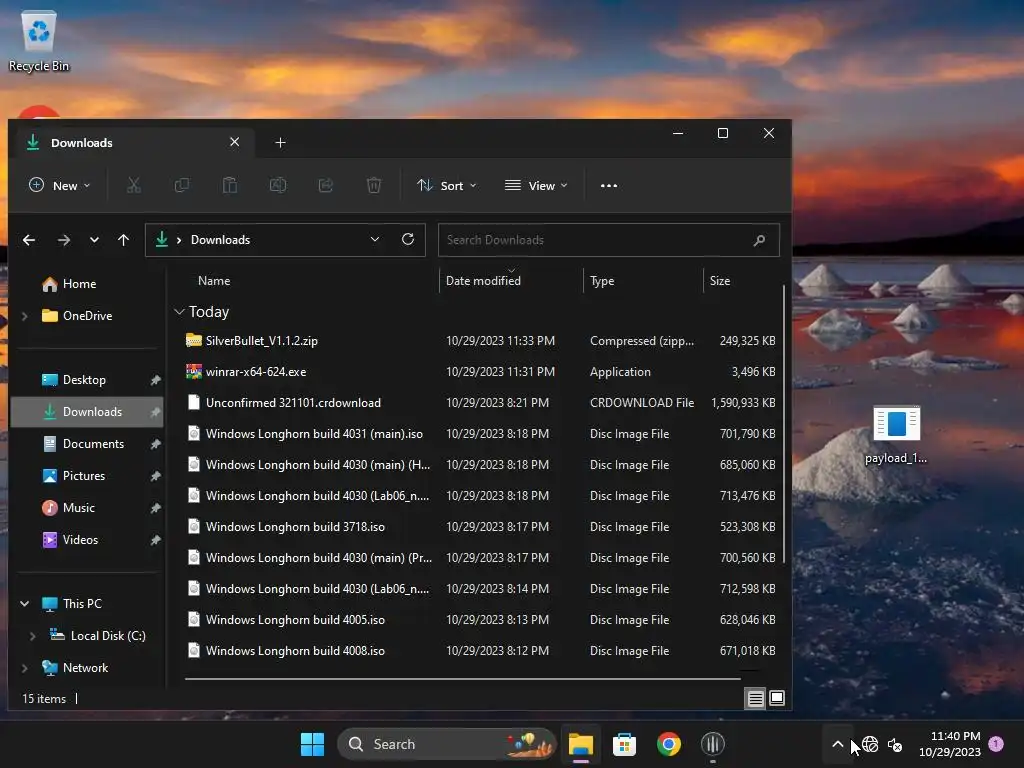
Task: Open the Recycle Bin desktop icon
Action: pos(39,41)
